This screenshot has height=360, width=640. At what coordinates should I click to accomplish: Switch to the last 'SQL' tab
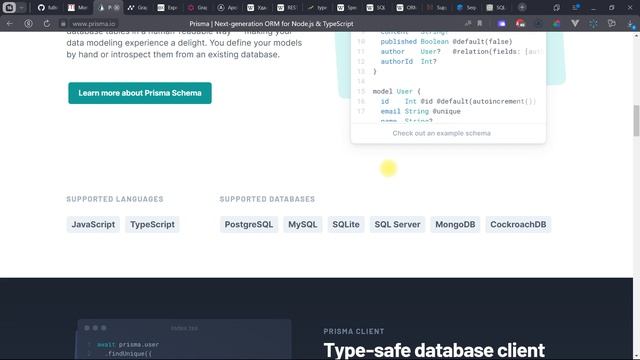pyautogui.click(x=496, y=8)
